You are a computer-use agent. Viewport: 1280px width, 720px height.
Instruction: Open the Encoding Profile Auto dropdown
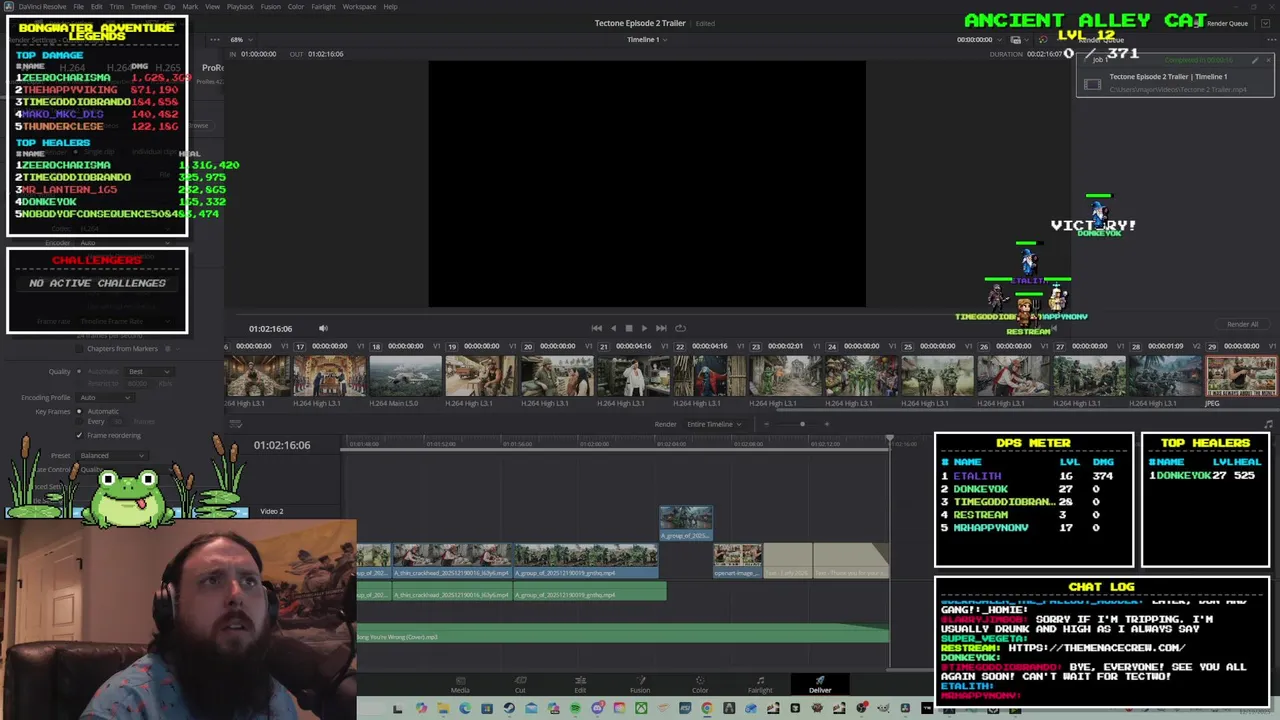click(x=105, y=397)
